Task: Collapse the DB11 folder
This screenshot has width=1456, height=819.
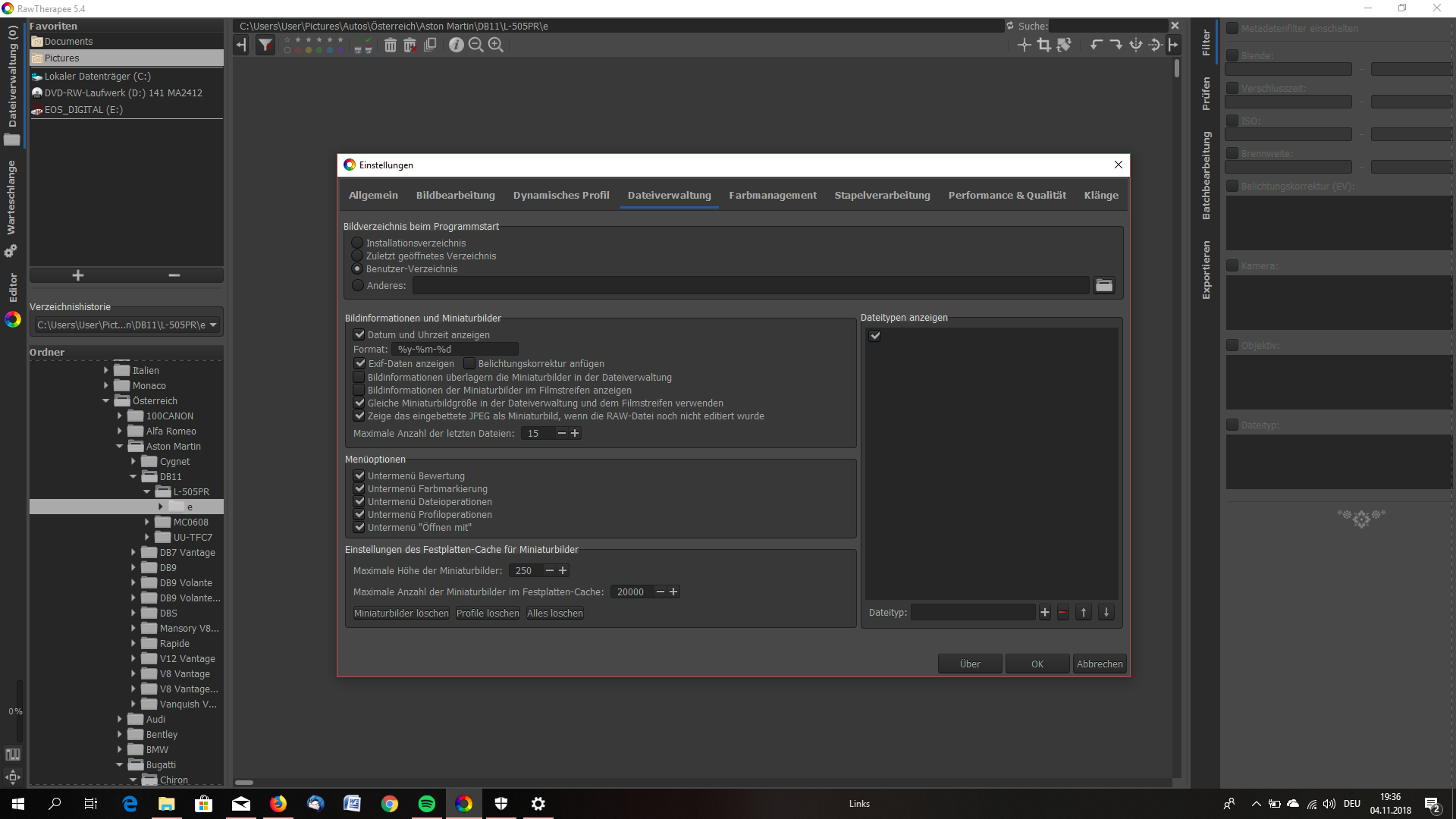Action: pos(133,476)
